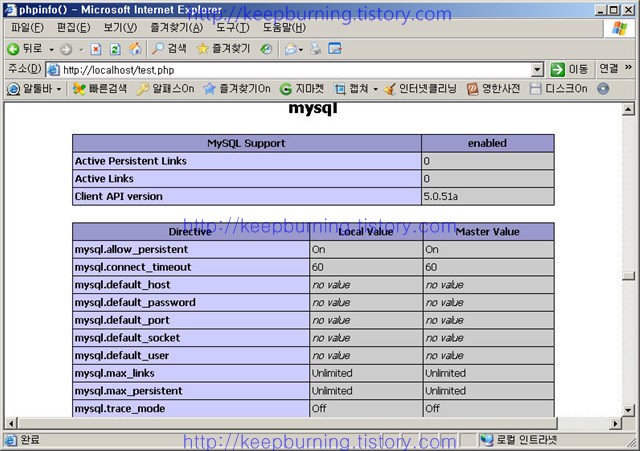Click the mysql.allow_persistent directive cell

[x=191, y=249]
